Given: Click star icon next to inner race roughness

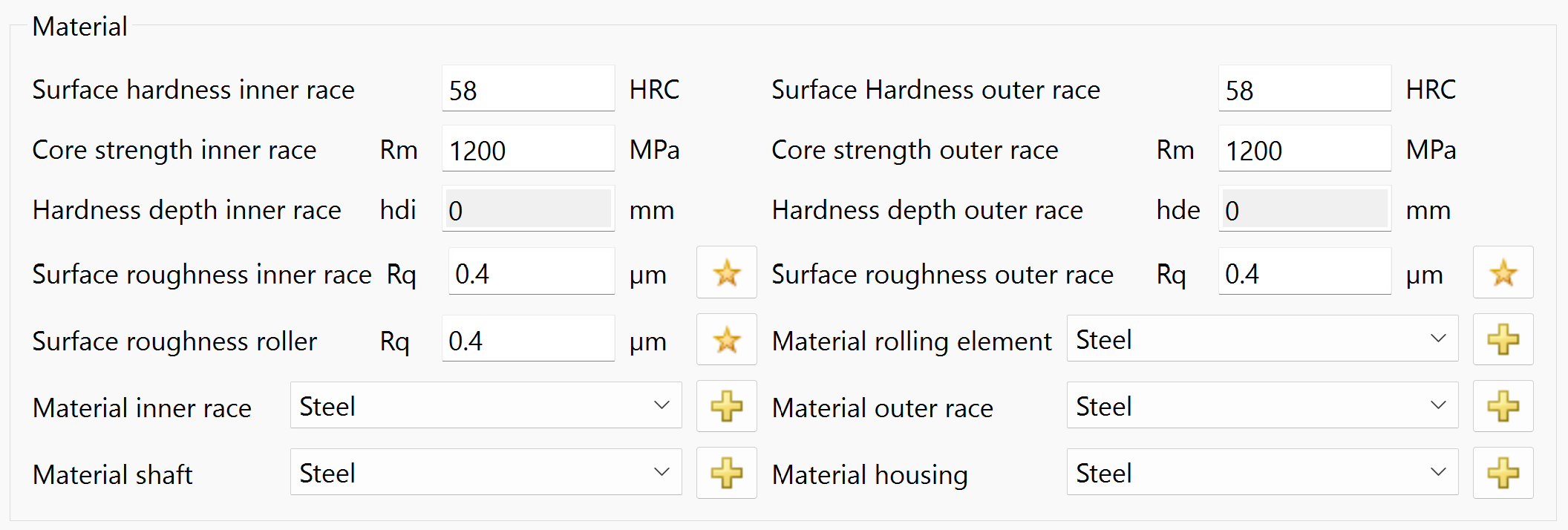Looking at the screenshot, I should click(x=726, y=273).
